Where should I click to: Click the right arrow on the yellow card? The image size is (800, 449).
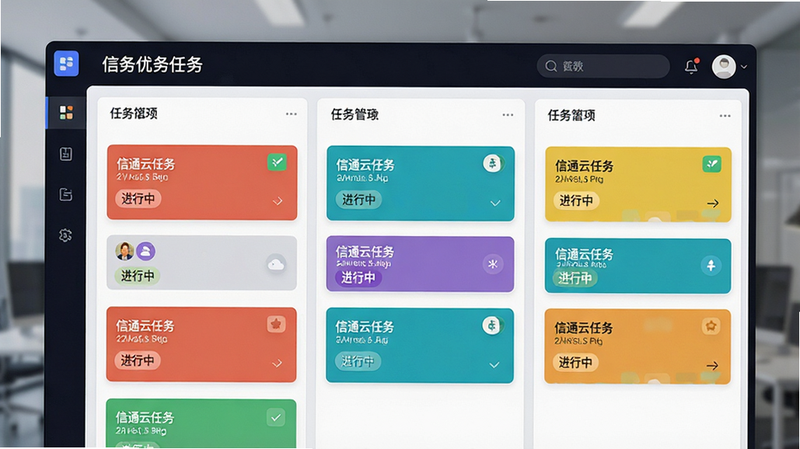pyautogui.click(x=713, y=203)
